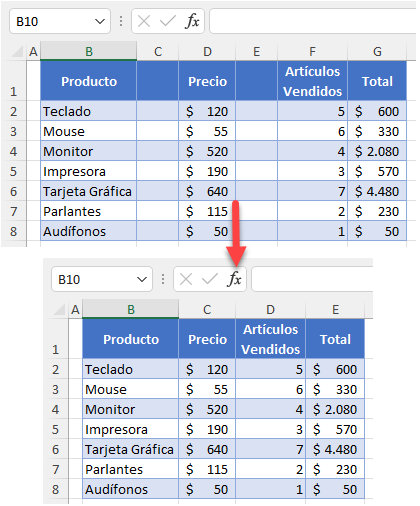Select column A header in the A–E sheet
Screen dimensions: 420x506
point(75,310)
